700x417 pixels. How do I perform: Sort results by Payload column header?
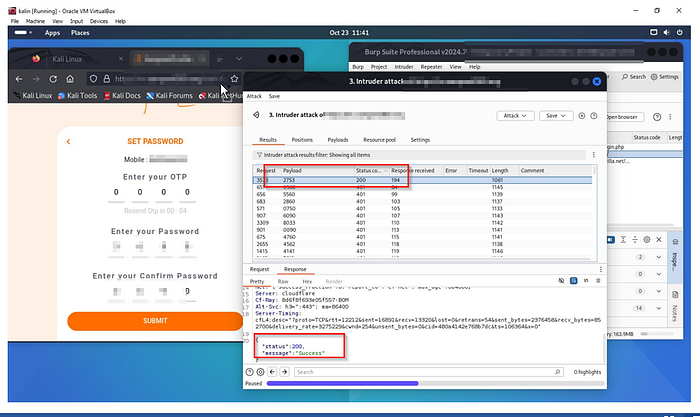[317, 171]
